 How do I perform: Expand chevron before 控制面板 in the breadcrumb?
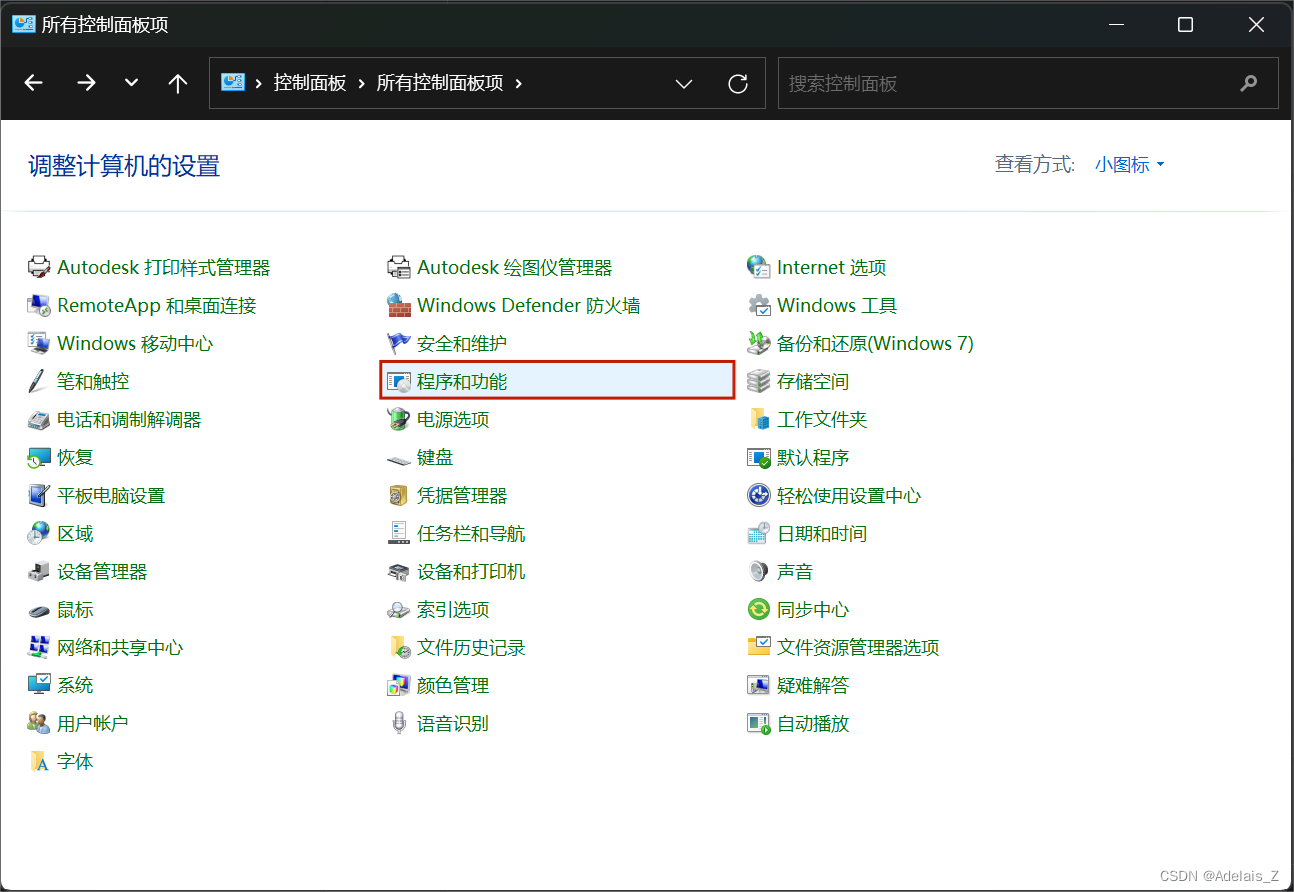[259, 83]
